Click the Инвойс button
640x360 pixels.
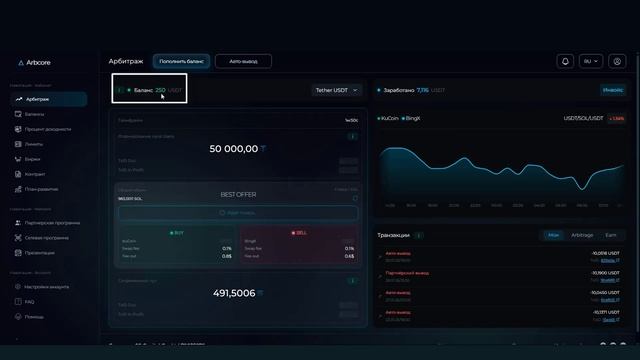tap(613, 90)
